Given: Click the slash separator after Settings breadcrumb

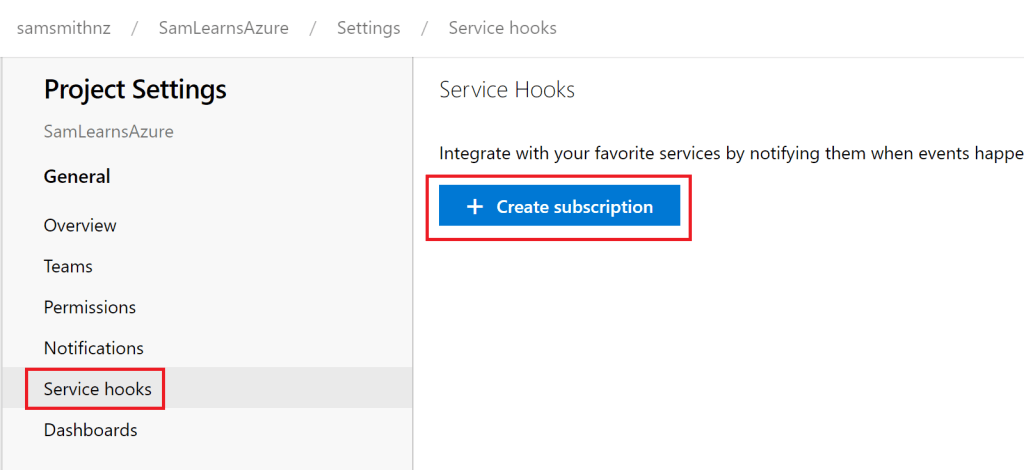Looking at the screenshot, I should (x=424, y=28).
